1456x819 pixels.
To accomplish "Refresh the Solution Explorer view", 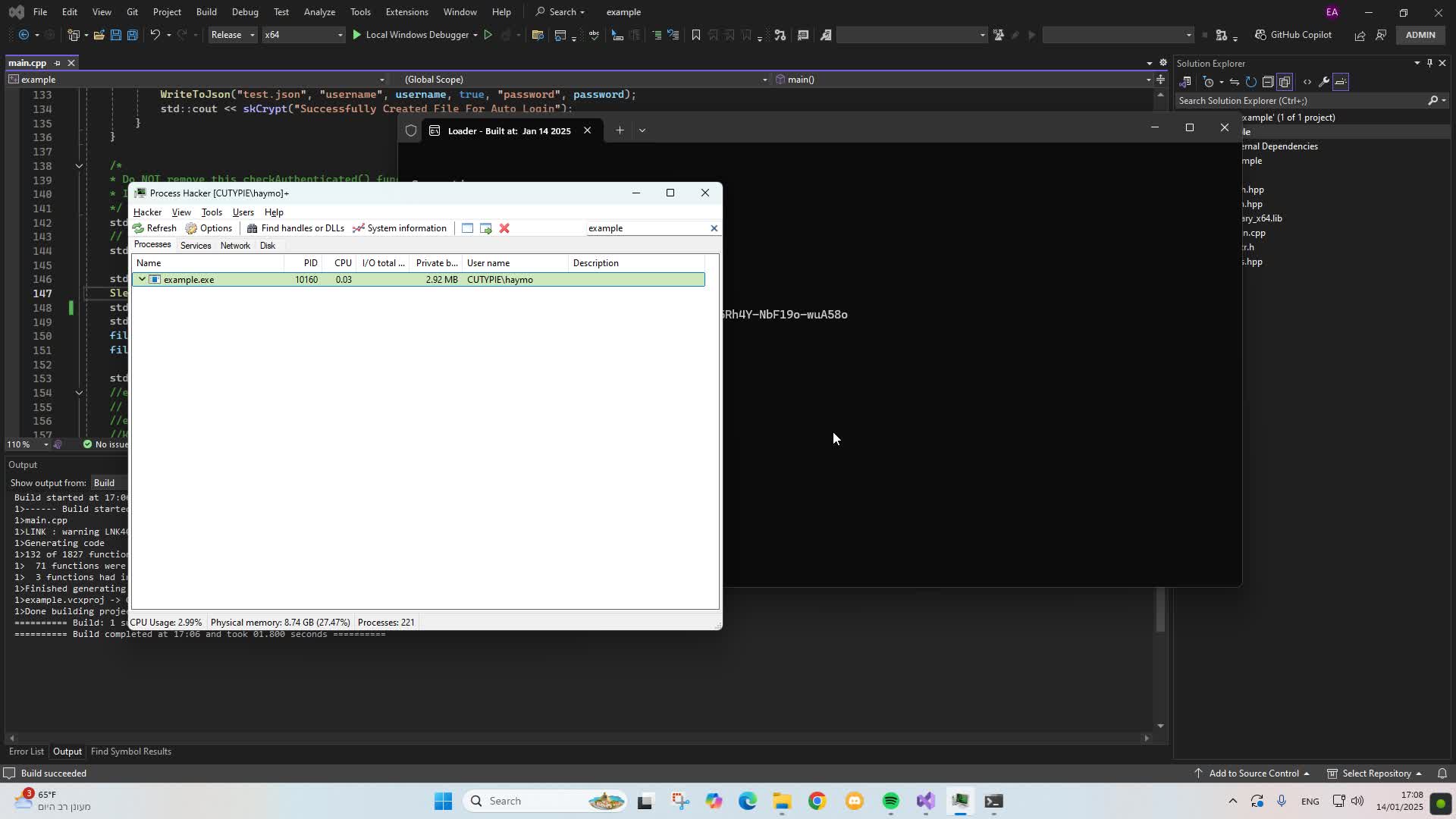I will tap(1253, 82).
